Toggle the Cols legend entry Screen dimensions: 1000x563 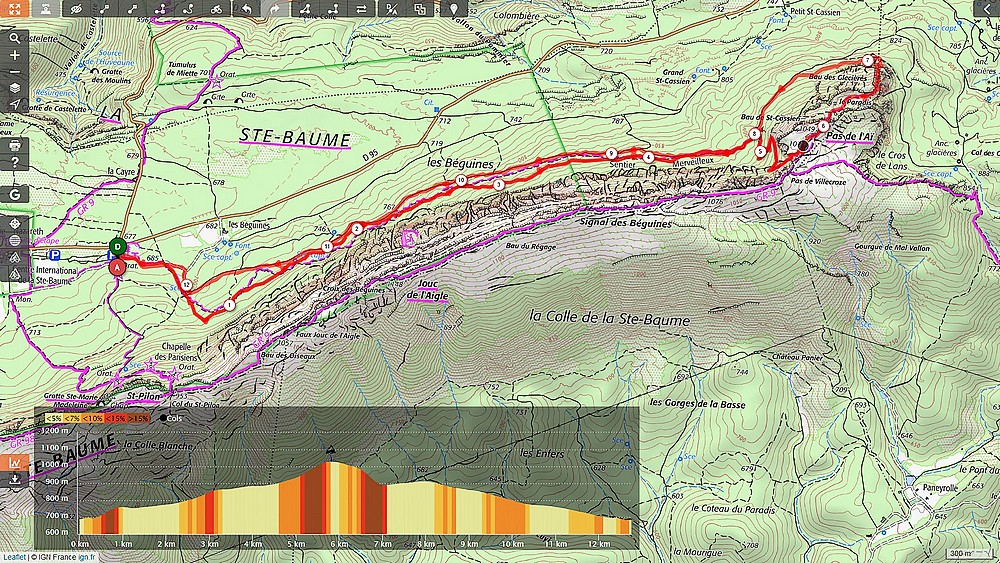tap(172, 418)
